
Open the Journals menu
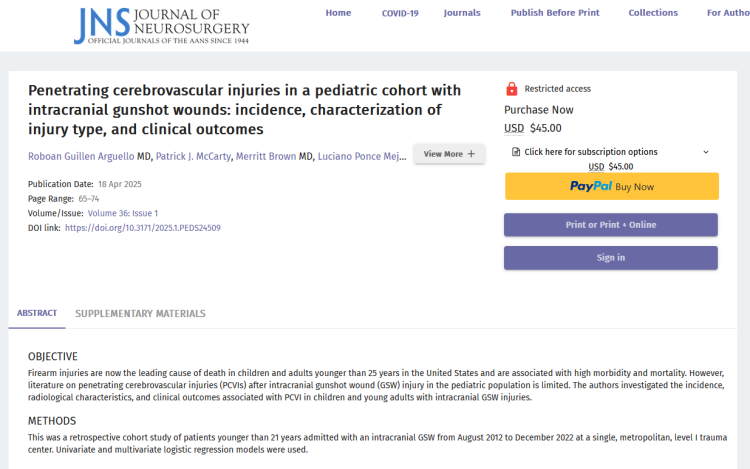click(462, 13)
